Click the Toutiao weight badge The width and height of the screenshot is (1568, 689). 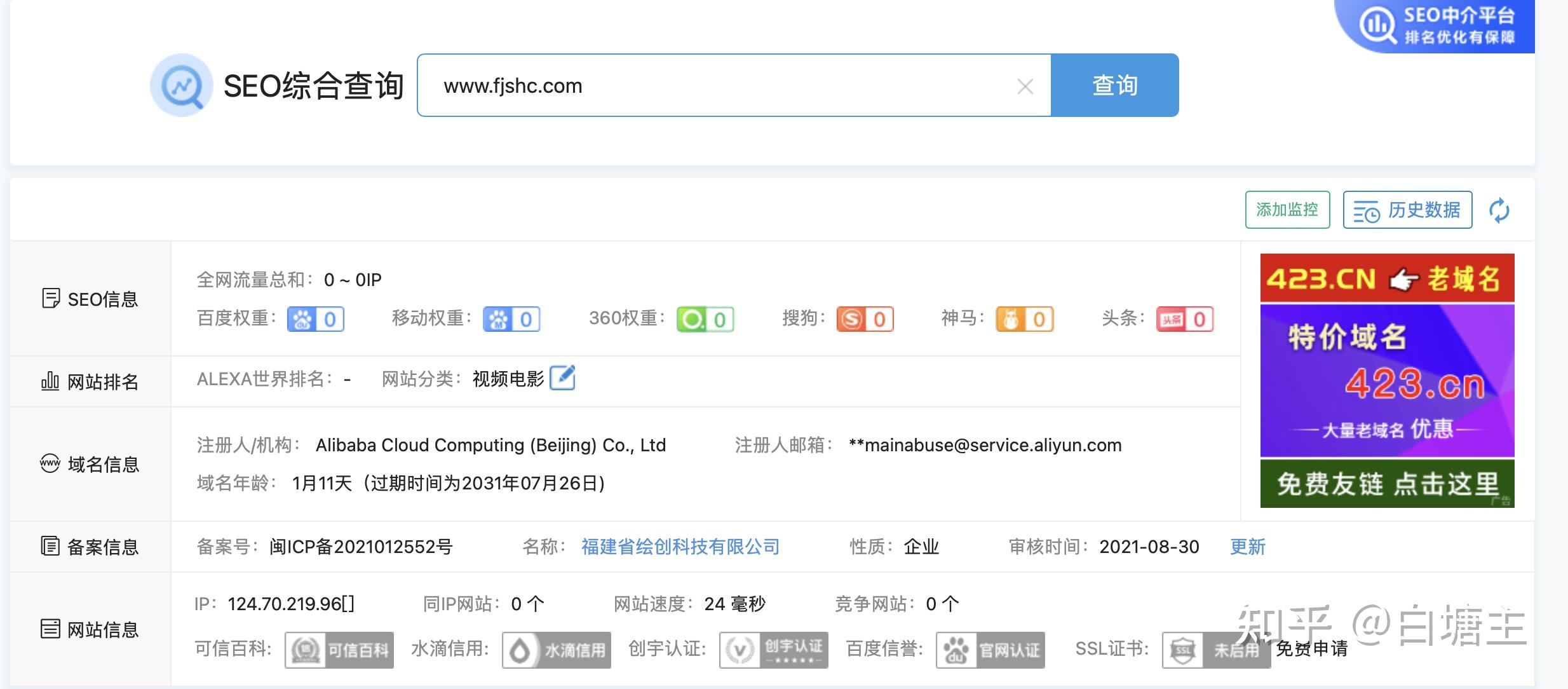[x=1185, y=319]
